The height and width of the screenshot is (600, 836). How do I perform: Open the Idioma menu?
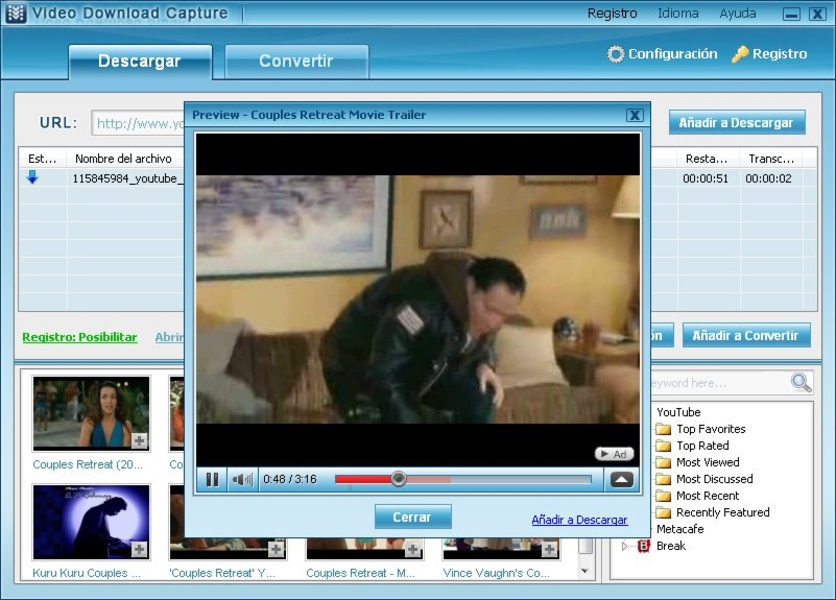[x=678, y=13]
